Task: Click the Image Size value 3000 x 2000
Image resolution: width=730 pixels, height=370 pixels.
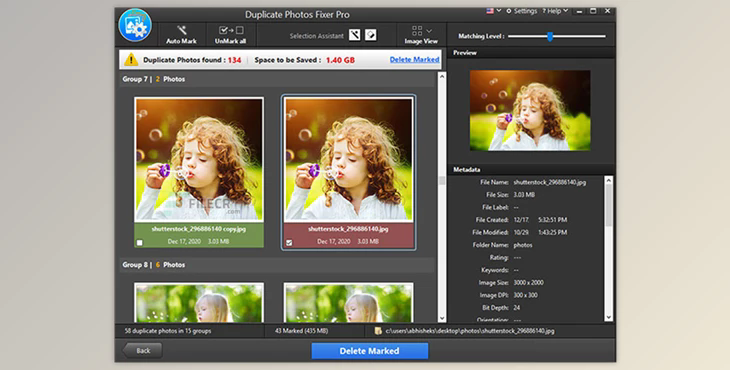Action: pos(528,283)
